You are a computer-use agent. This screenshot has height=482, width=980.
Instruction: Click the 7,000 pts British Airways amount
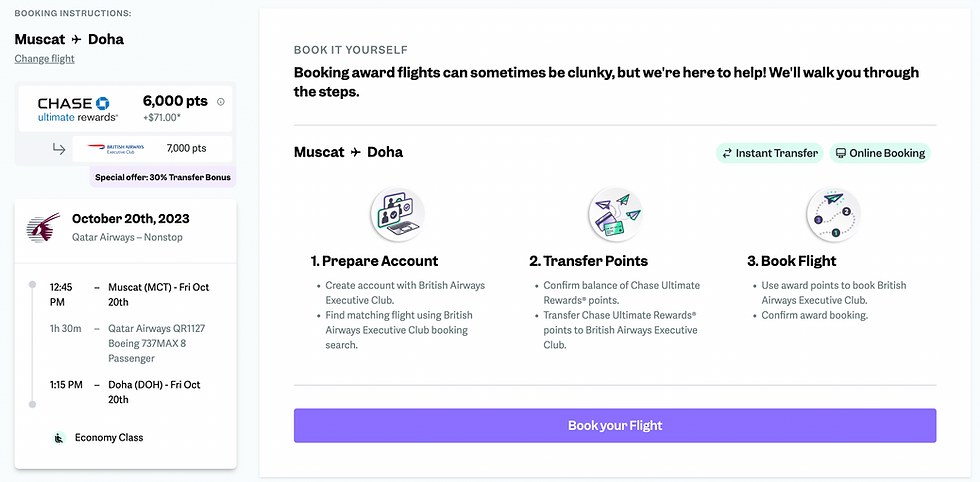tap(186, 149)
